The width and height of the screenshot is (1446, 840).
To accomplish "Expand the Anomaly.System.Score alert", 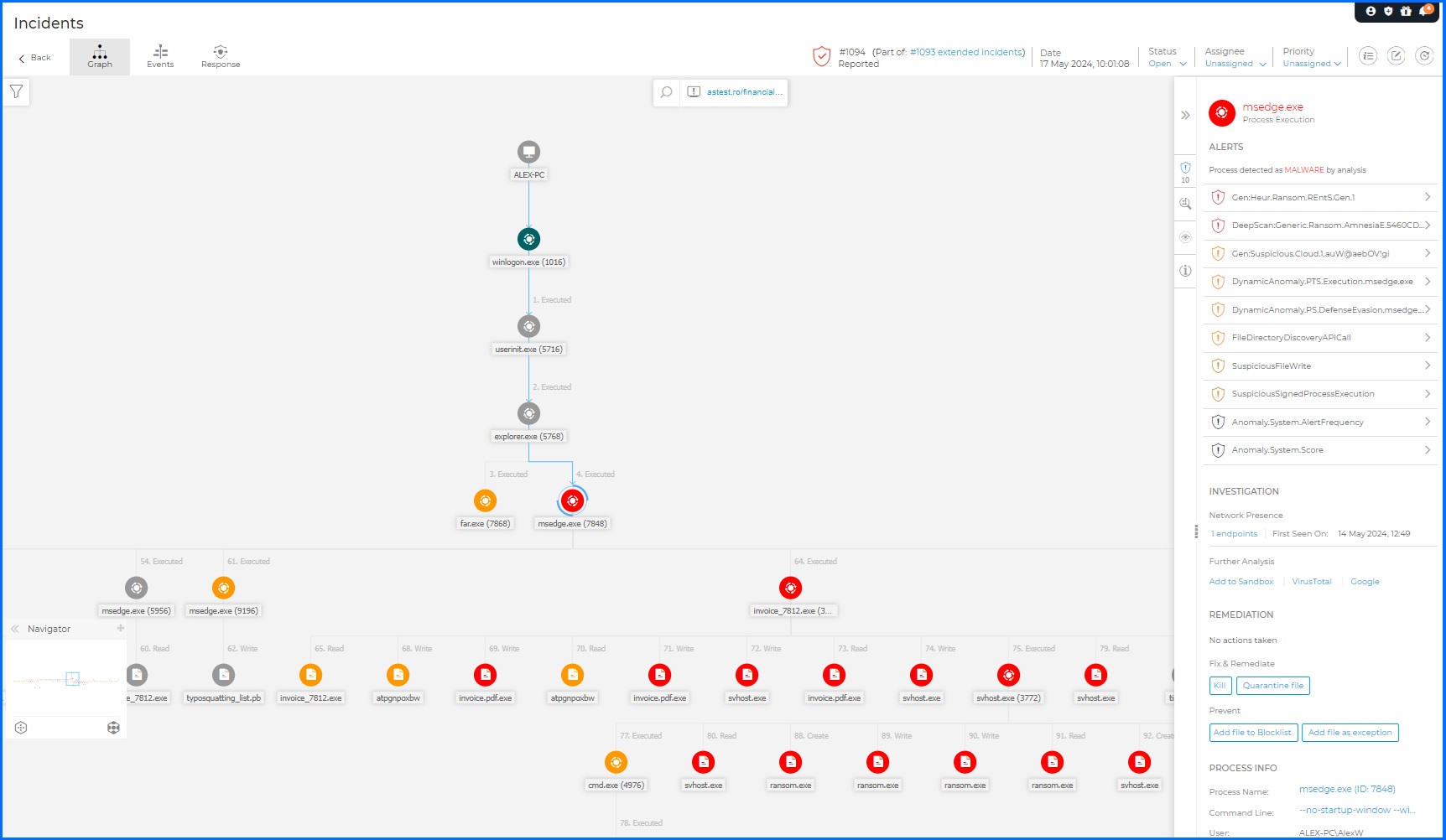I will point(1320,450).
